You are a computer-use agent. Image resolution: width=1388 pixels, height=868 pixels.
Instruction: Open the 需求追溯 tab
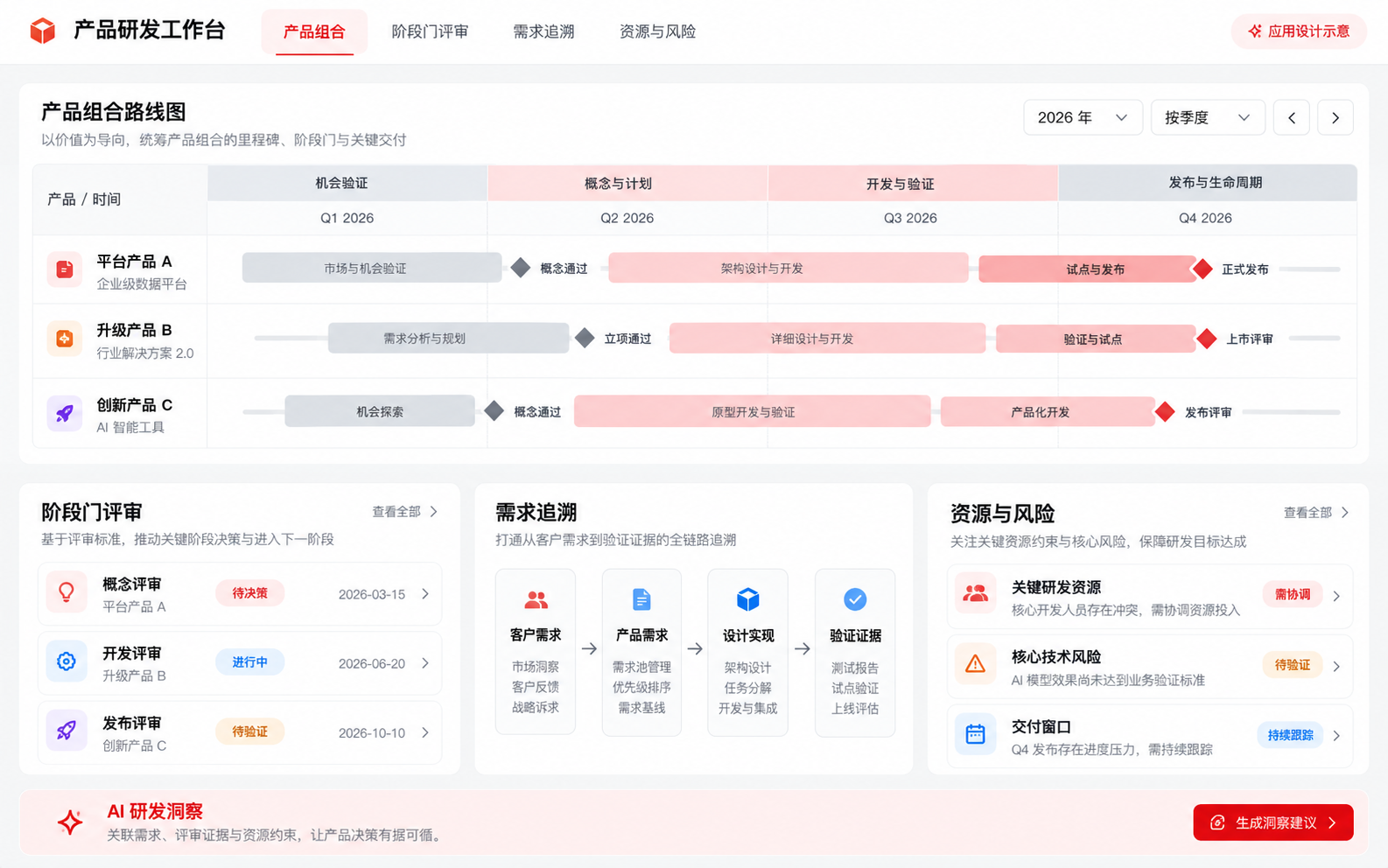(x=543, y=31)
